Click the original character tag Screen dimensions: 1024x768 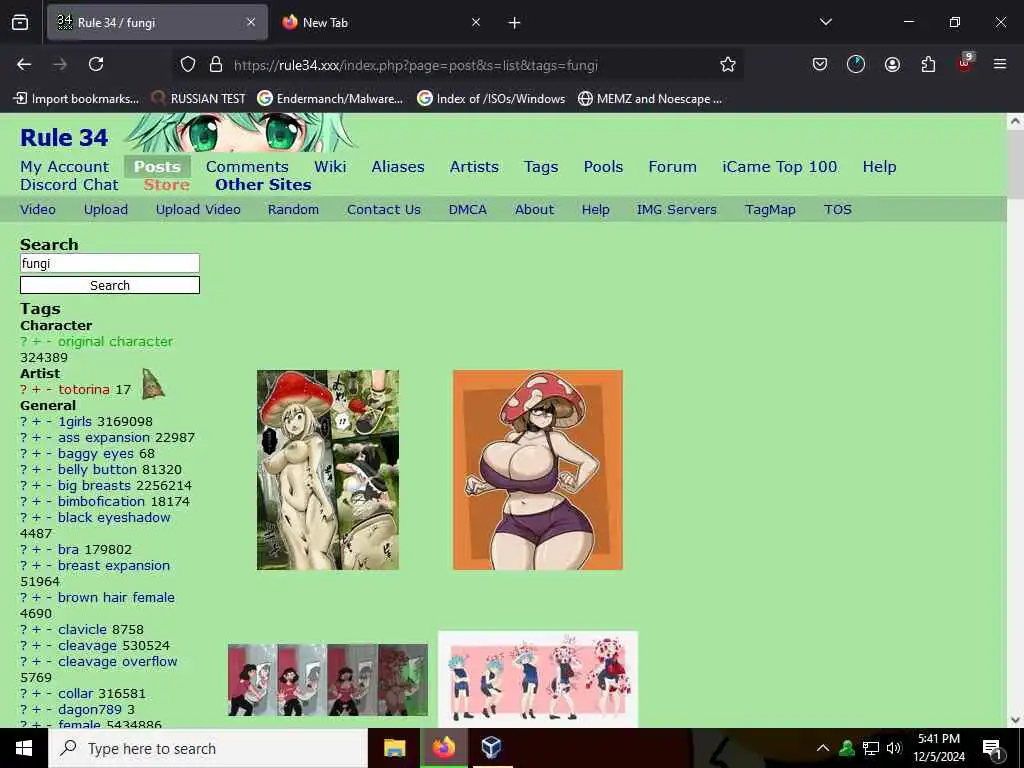(x=115, y=342)
